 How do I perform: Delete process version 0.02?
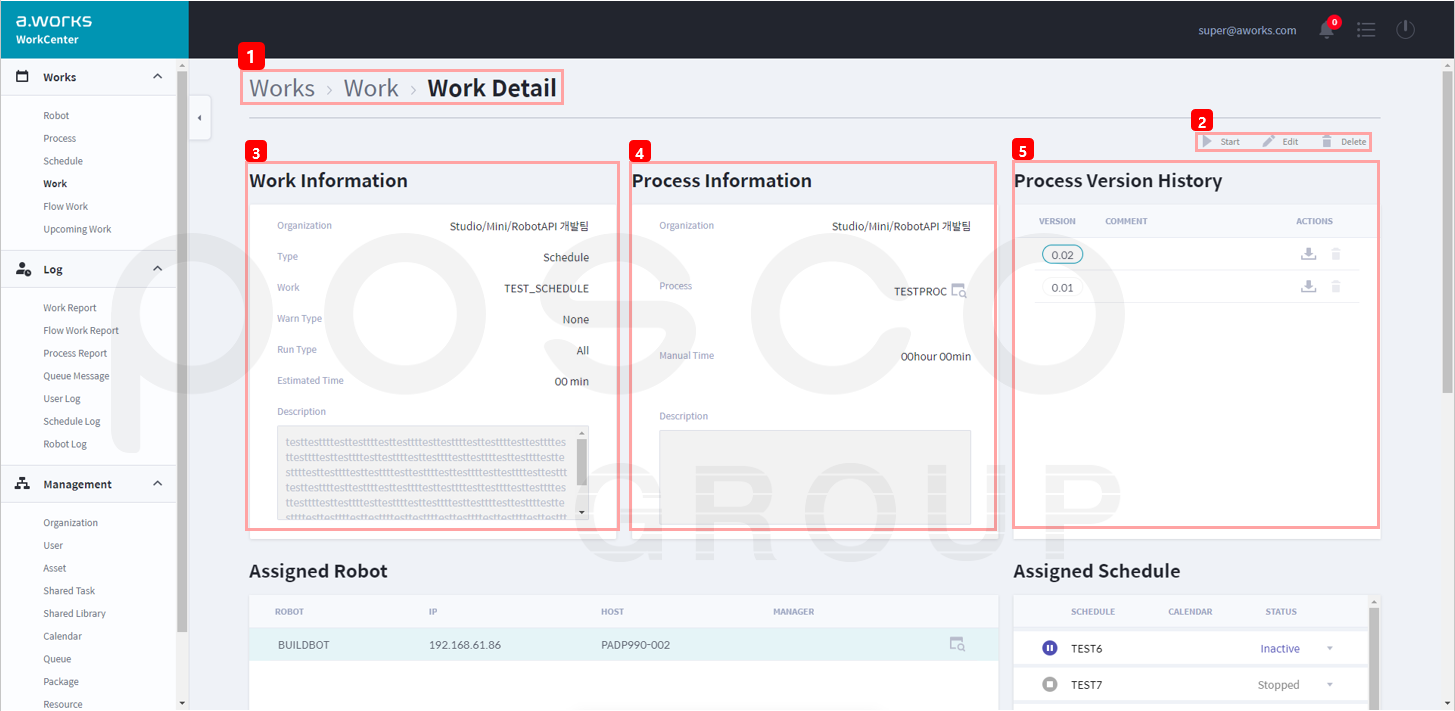(1336, 254)
